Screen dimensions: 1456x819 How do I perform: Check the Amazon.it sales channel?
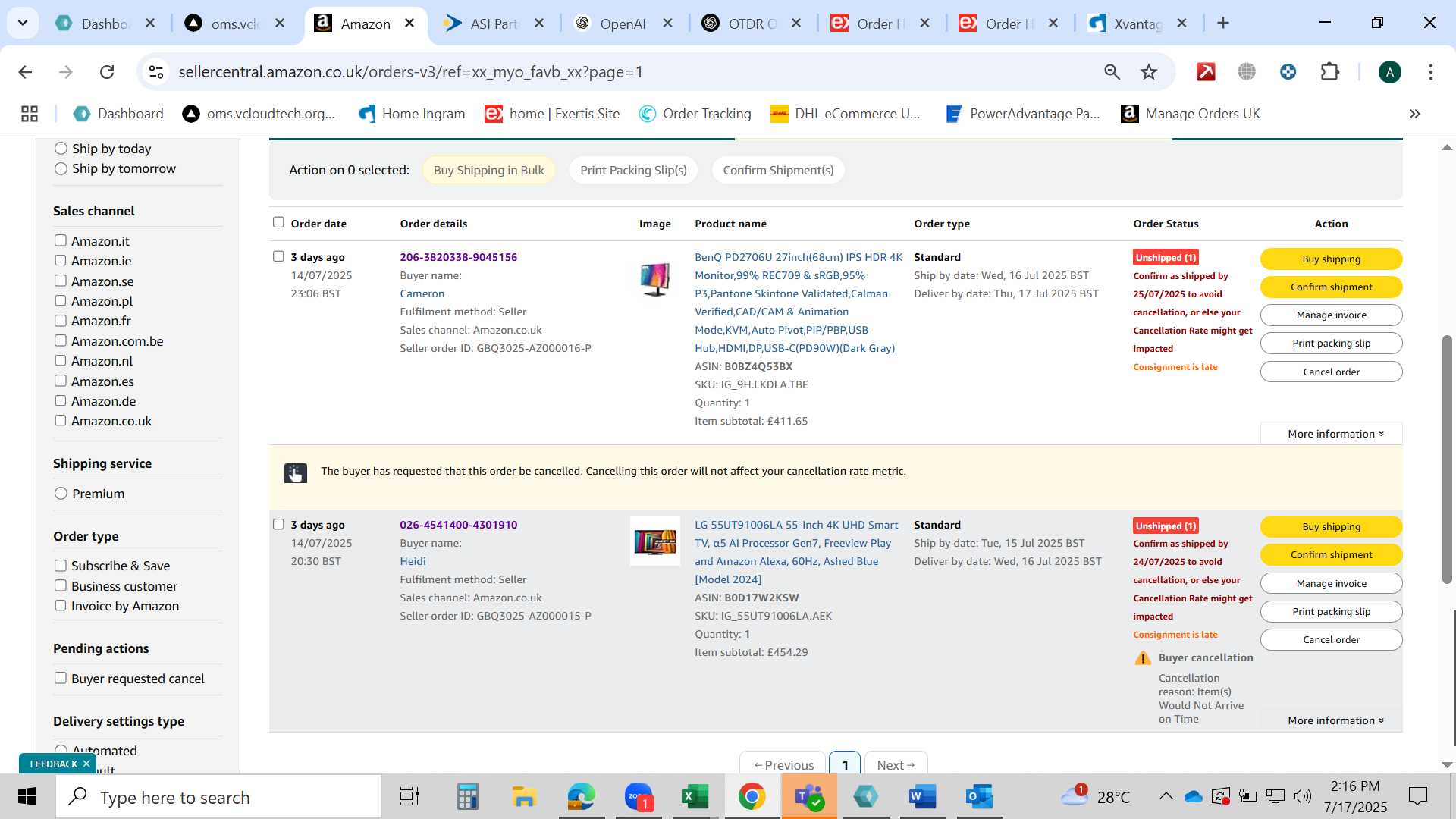(x=61, y=240)
